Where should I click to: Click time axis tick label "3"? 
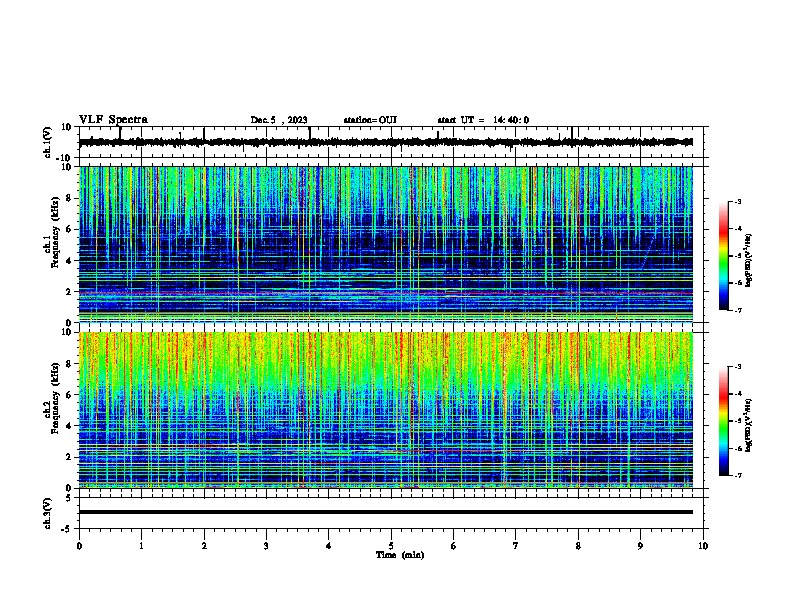pyautogui.click(x=266, y=546)
